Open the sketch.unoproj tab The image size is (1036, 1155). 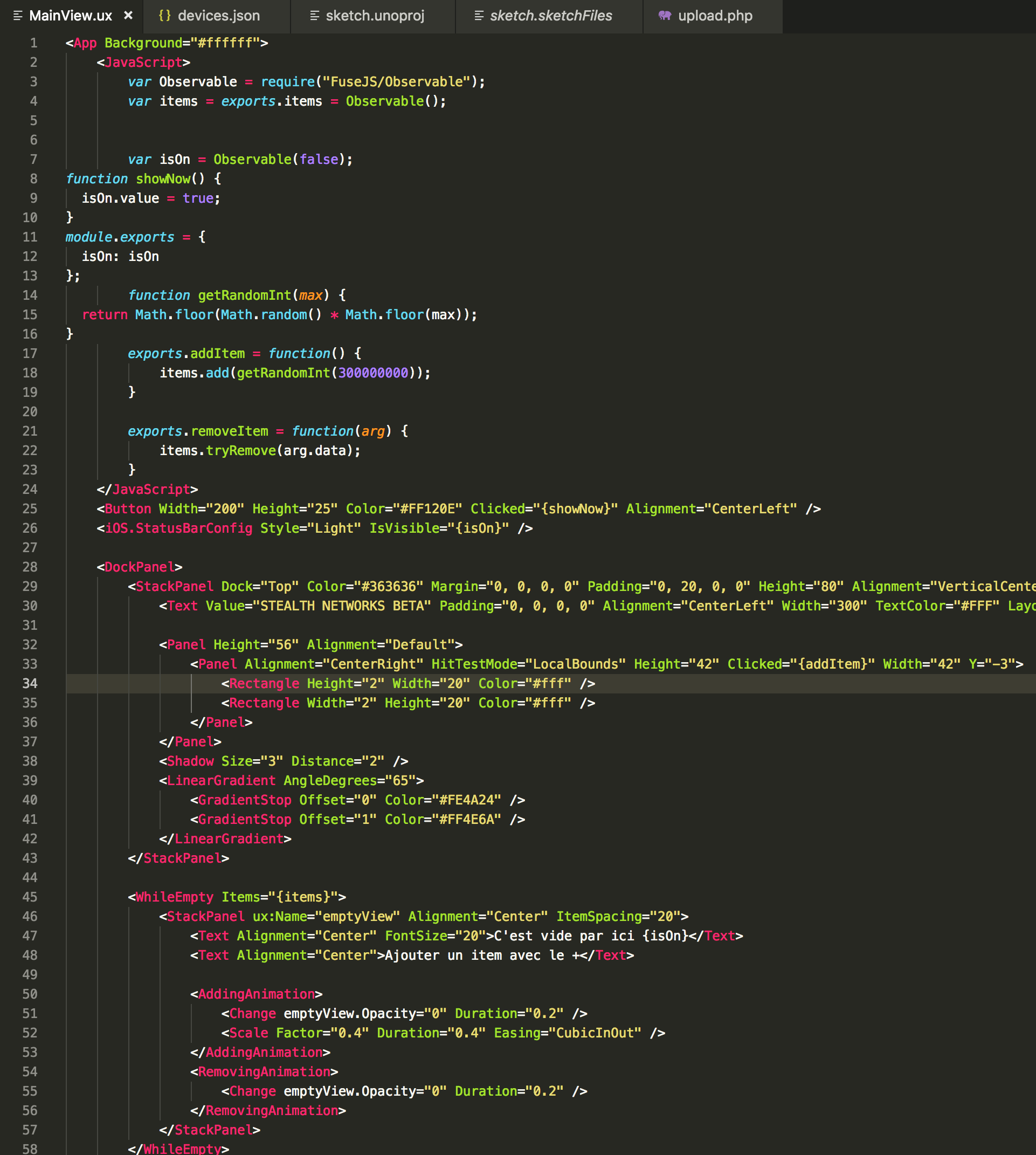pyautogui.click(x=375, y=16)
